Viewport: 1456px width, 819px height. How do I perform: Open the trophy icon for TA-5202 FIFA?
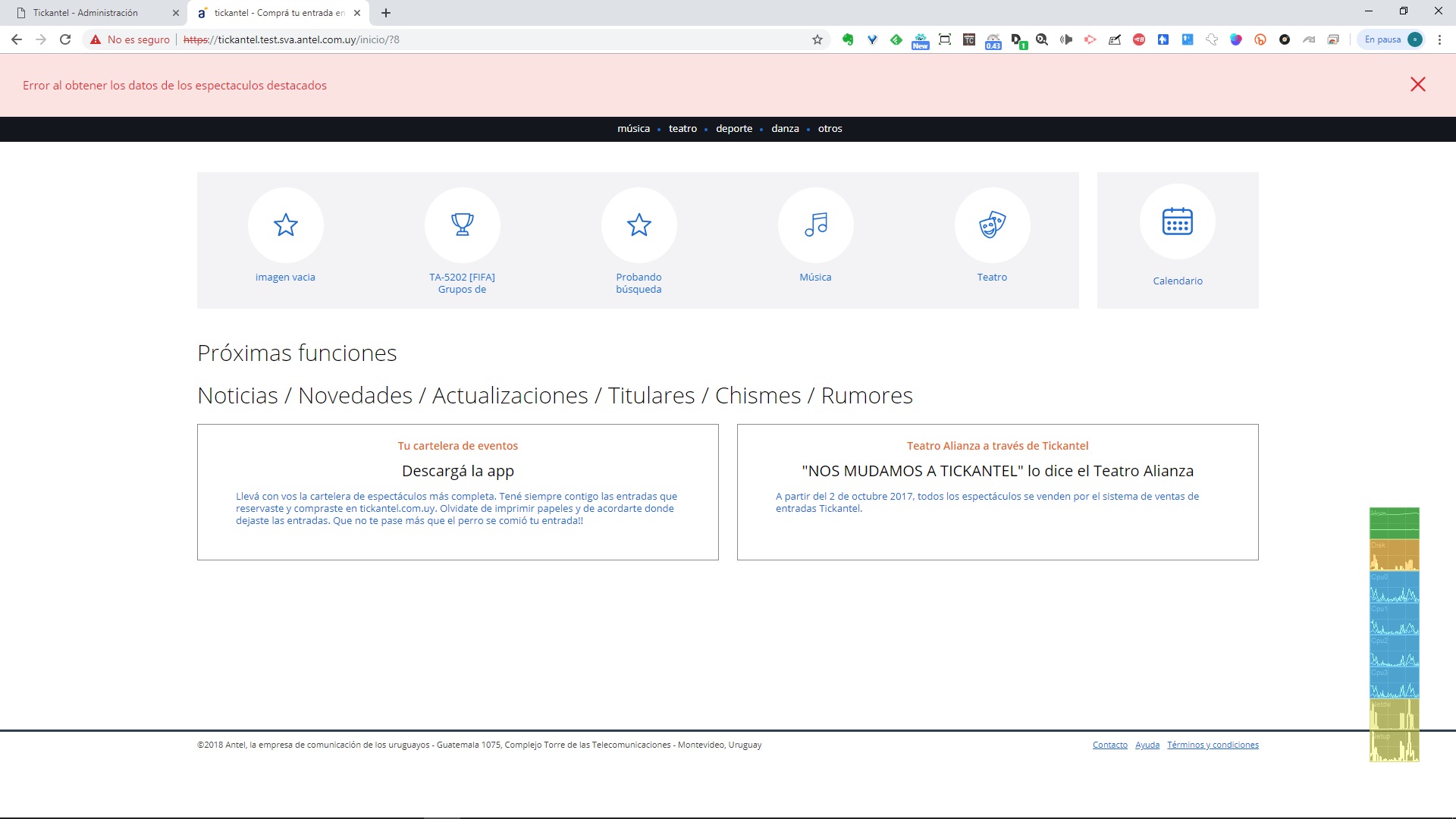pos(462,224)
